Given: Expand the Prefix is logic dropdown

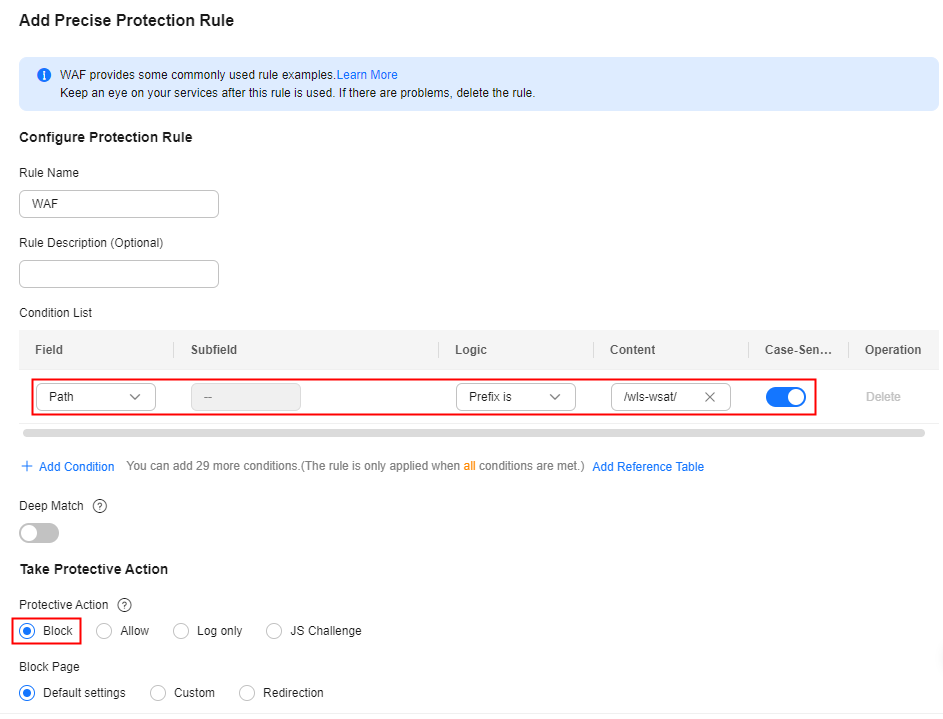Looking at the screenshot, I should point(515,397).
